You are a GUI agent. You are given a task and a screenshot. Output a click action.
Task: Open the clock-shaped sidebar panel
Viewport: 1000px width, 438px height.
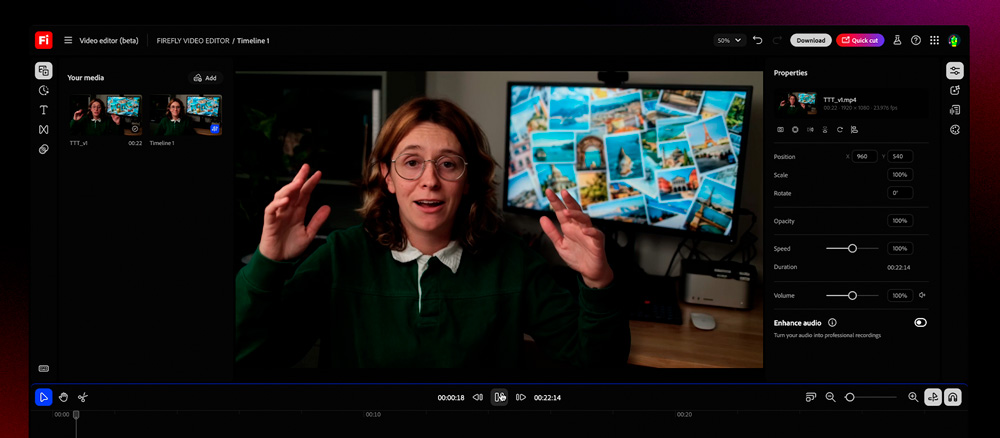click(x=43, y=91)
